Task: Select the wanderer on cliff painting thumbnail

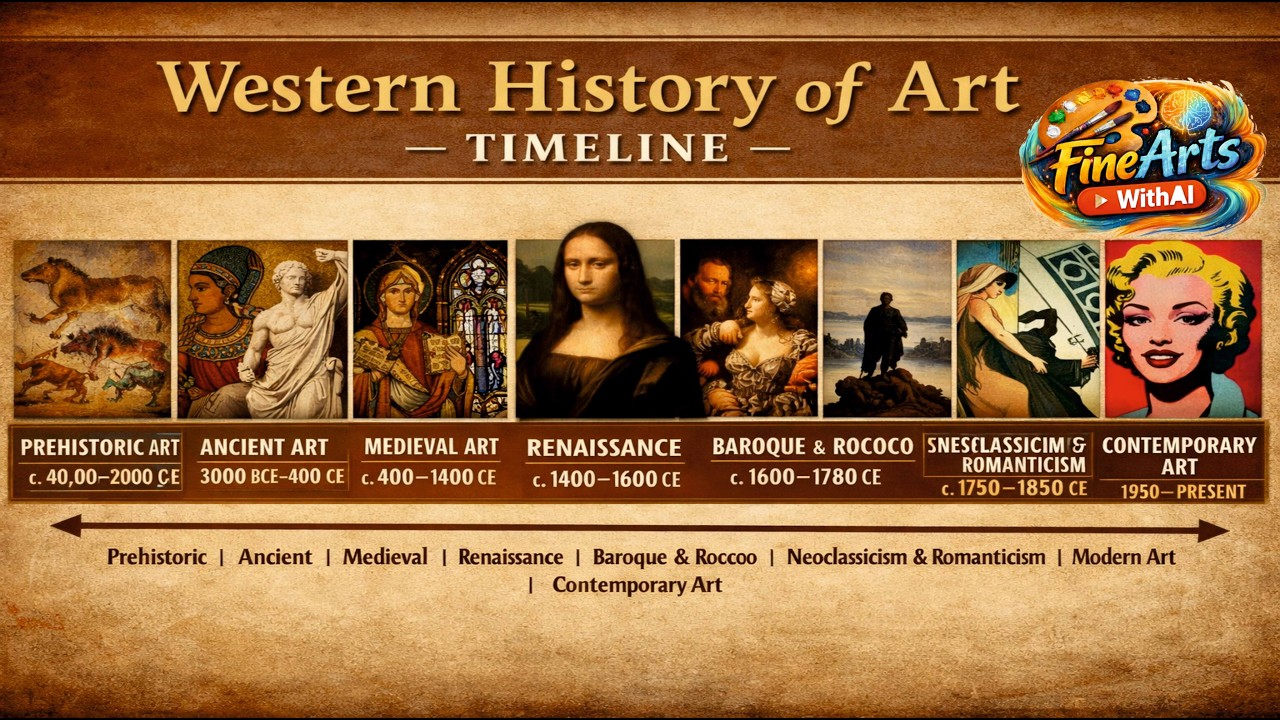Action: 887,329
